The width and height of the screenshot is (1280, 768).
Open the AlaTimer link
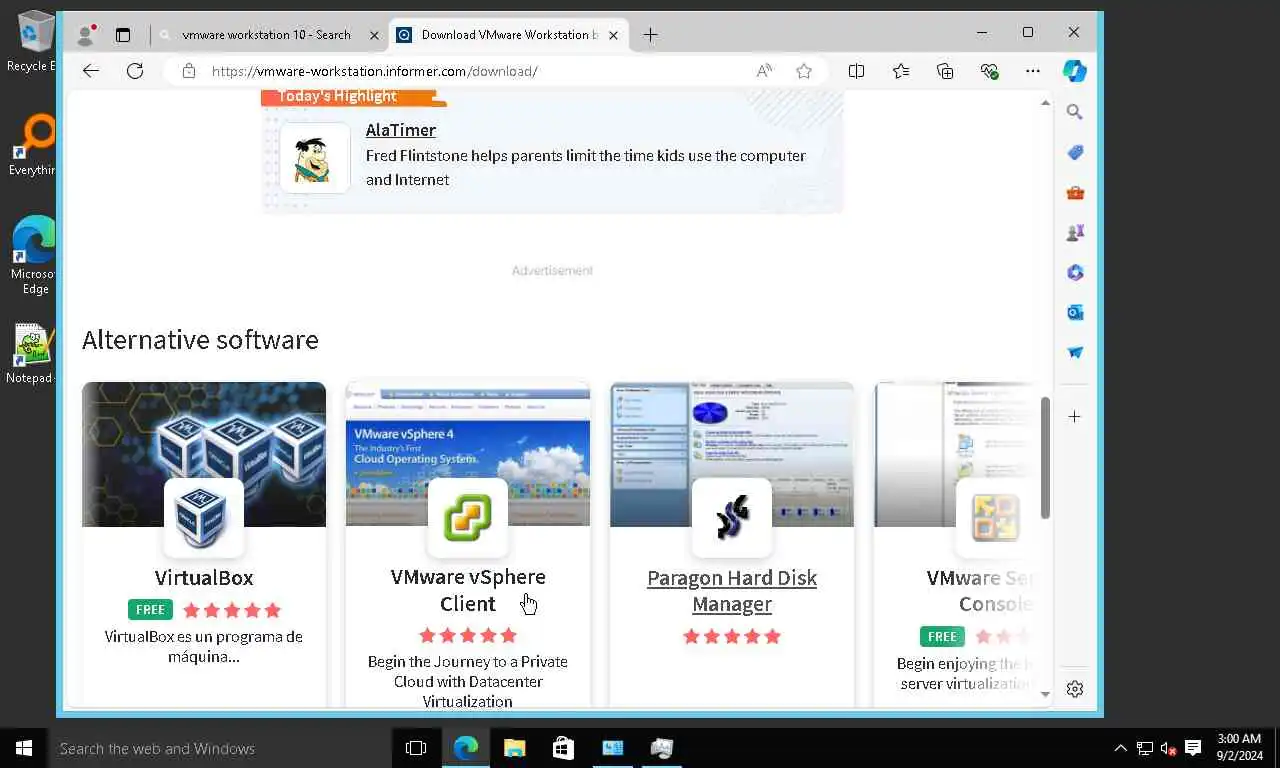point(401,130)
